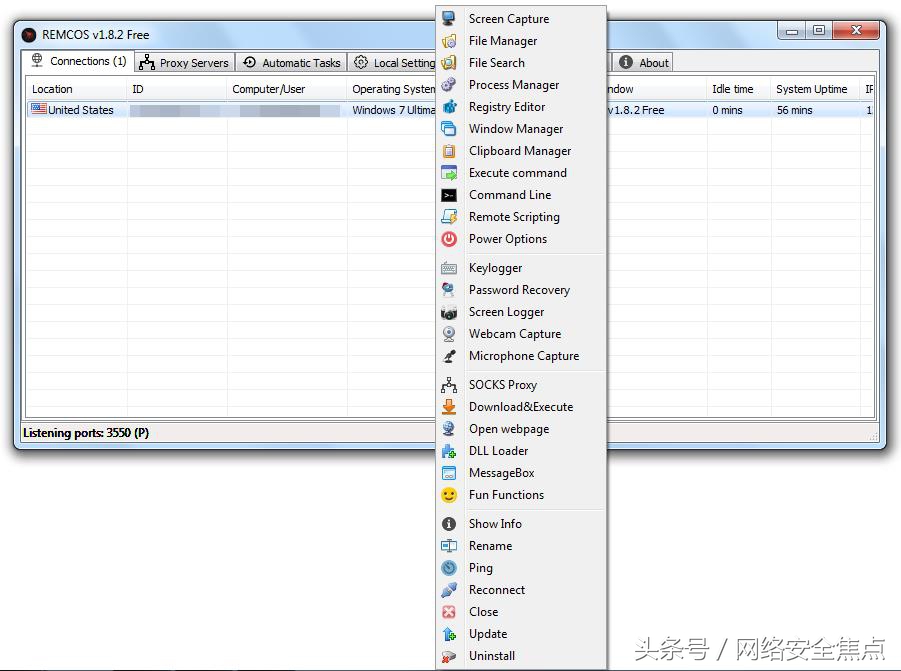Click the Clipboard Manager icon

(449, 151)
